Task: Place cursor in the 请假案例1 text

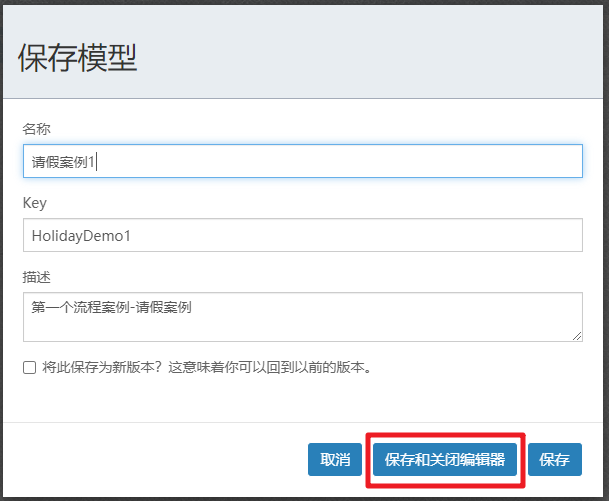Action: click(62, 162)
